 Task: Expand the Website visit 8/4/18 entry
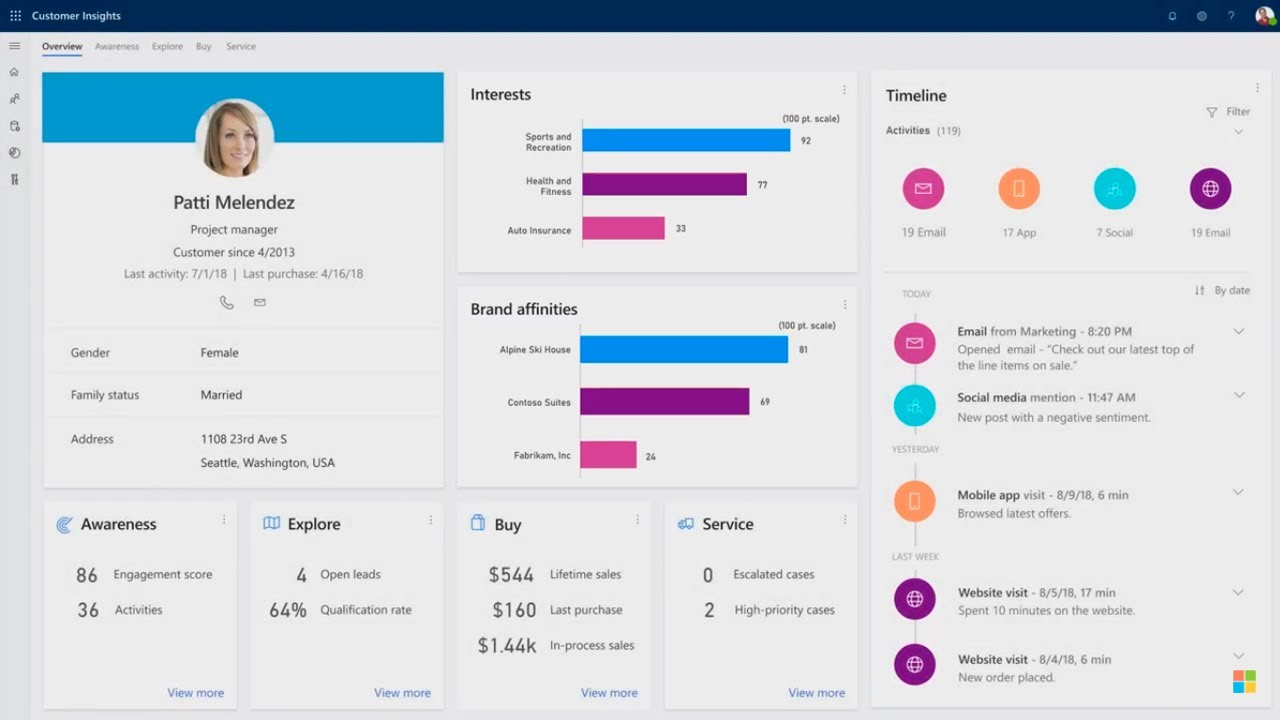click(1238, 657)
